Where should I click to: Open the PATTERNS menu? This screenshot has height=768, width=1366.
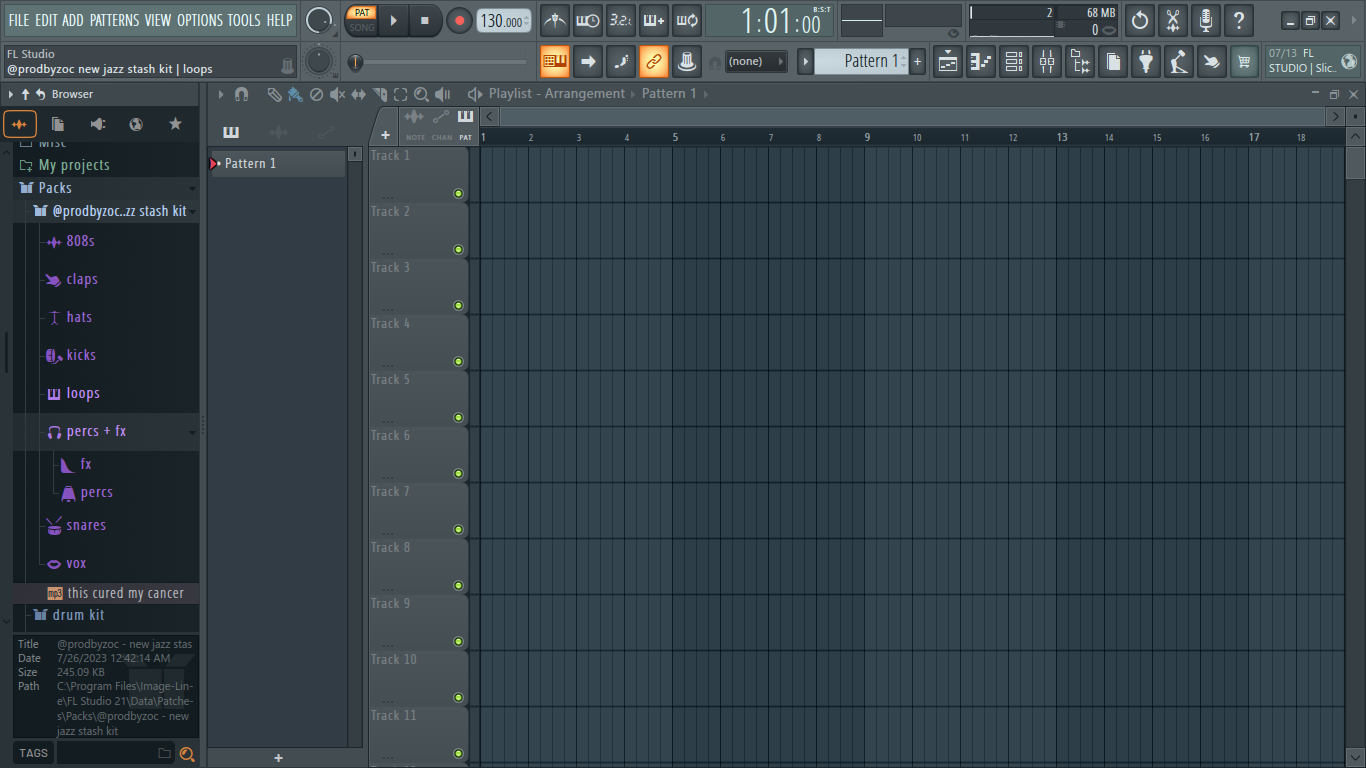(x=114, y=20)
